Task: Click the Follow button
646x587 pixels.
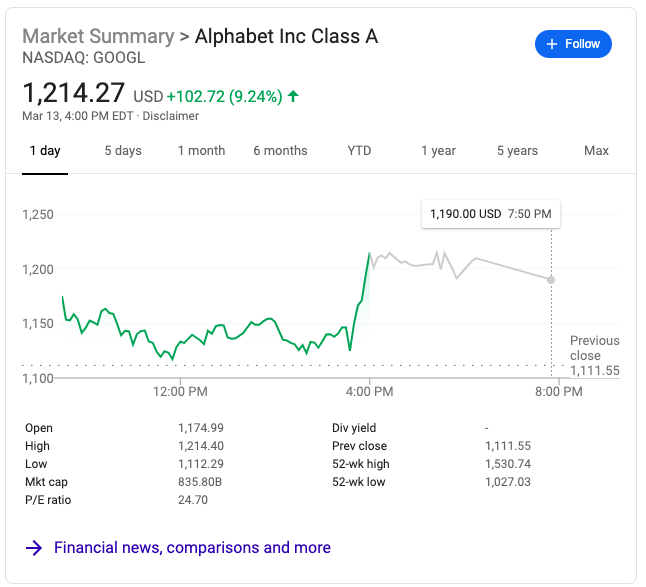Action: 573,44
